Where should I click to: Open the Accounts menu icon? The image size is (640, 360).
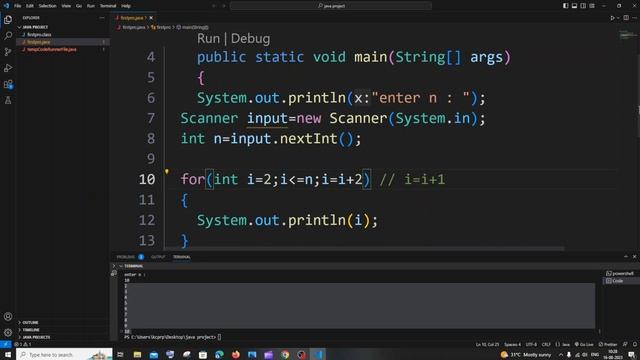8,316
